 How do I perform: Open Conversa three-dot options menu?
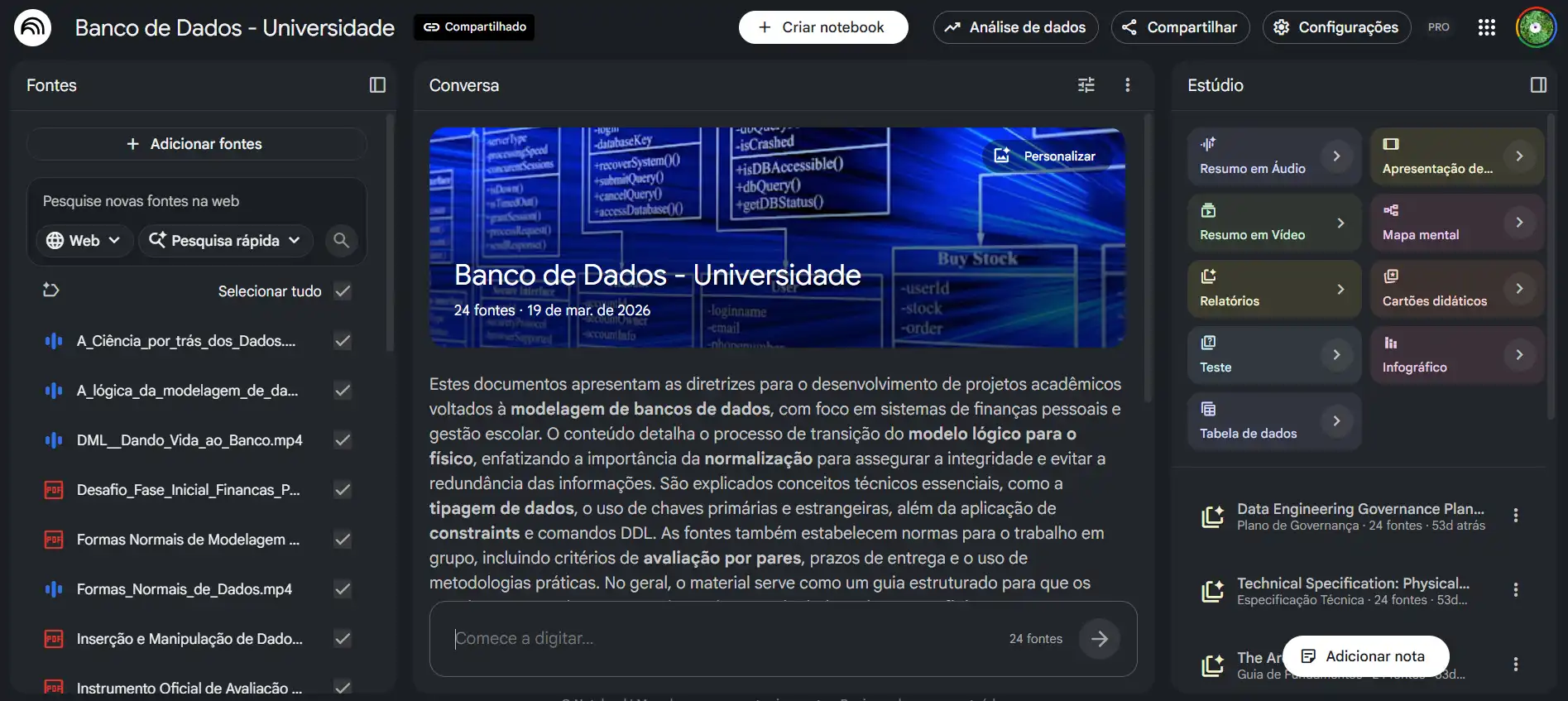[x=1127, y=85]
